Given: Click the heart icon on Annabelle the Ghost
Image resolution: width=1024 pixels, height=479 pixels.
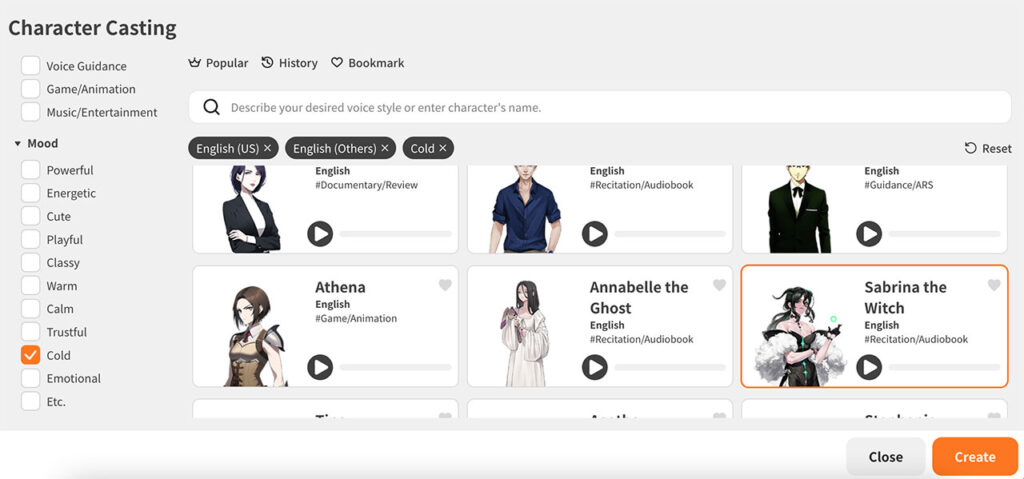Looking at the screenshot, I should pyautogui.click(x=719, y=285).
